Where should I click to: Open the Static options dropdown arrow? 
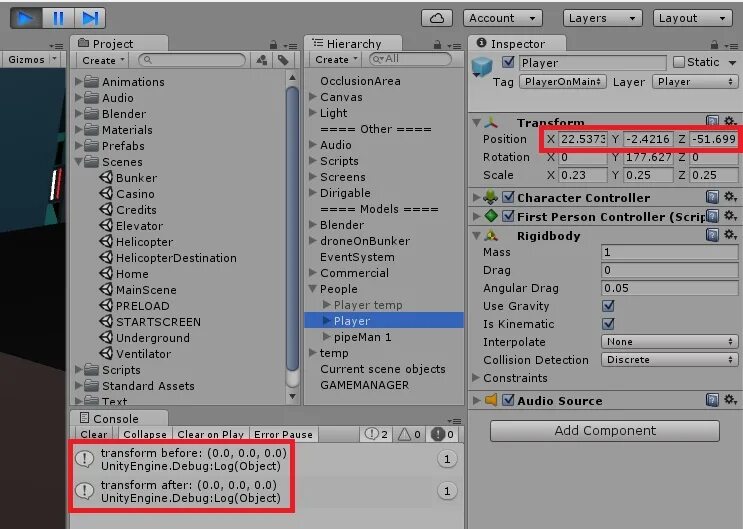tap(732, 63)
